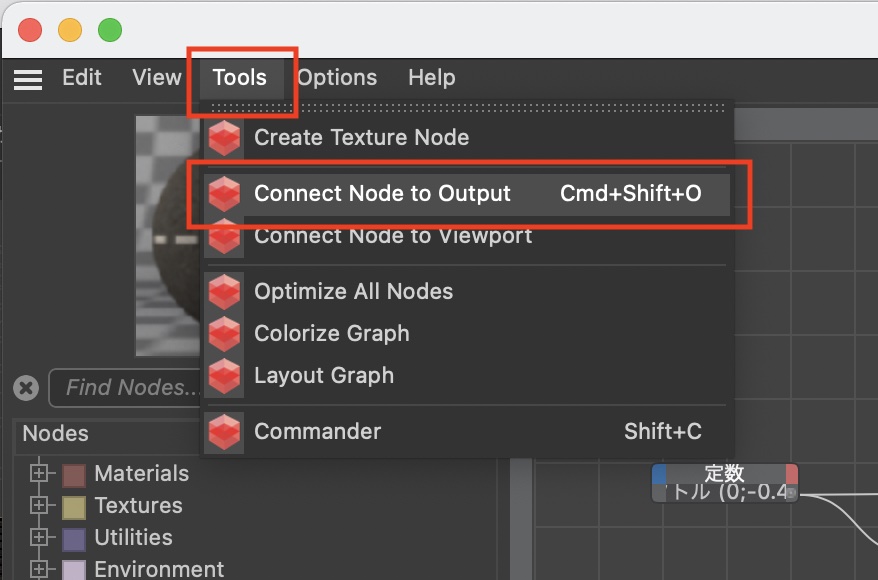Open the Help menu
Screen dimensions: 878x580
(431, 78)
